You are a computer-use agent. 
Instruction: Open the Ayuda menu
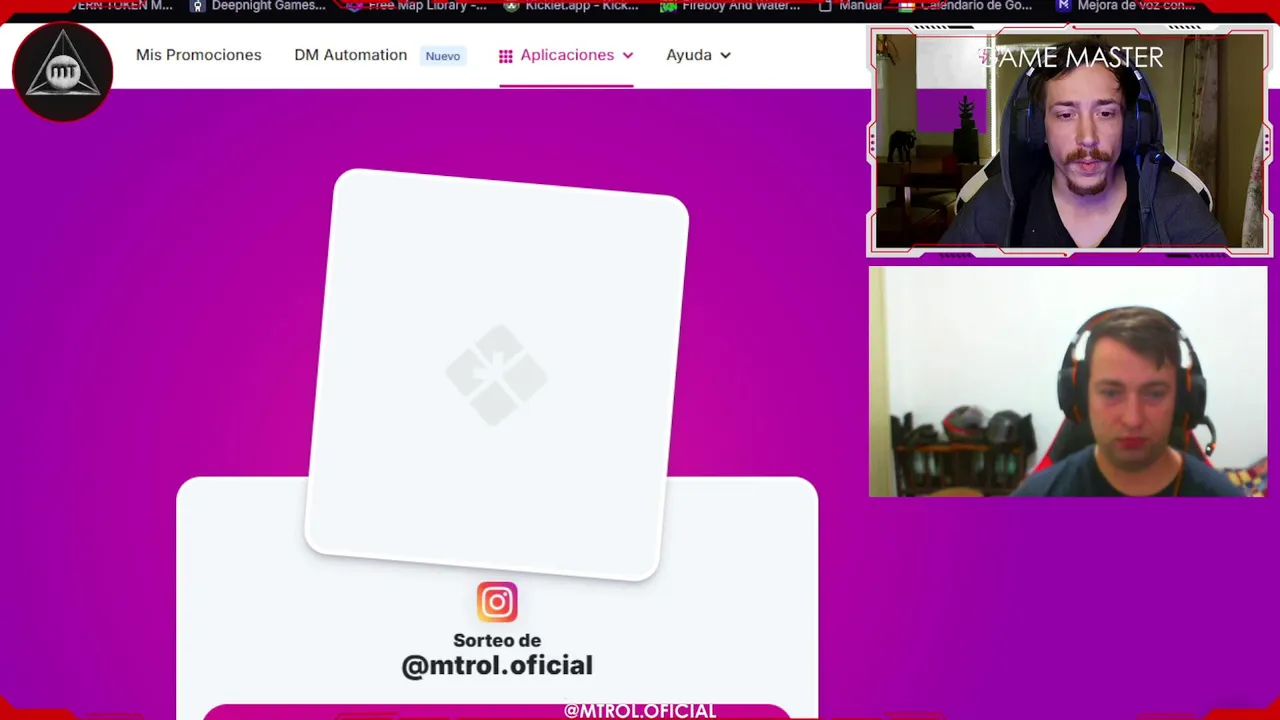click(x=698, y=55)
